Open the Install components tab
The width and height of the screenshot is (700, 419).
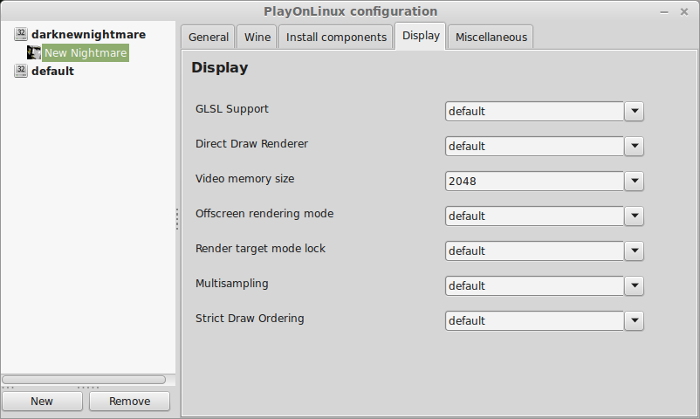point(336,37)
